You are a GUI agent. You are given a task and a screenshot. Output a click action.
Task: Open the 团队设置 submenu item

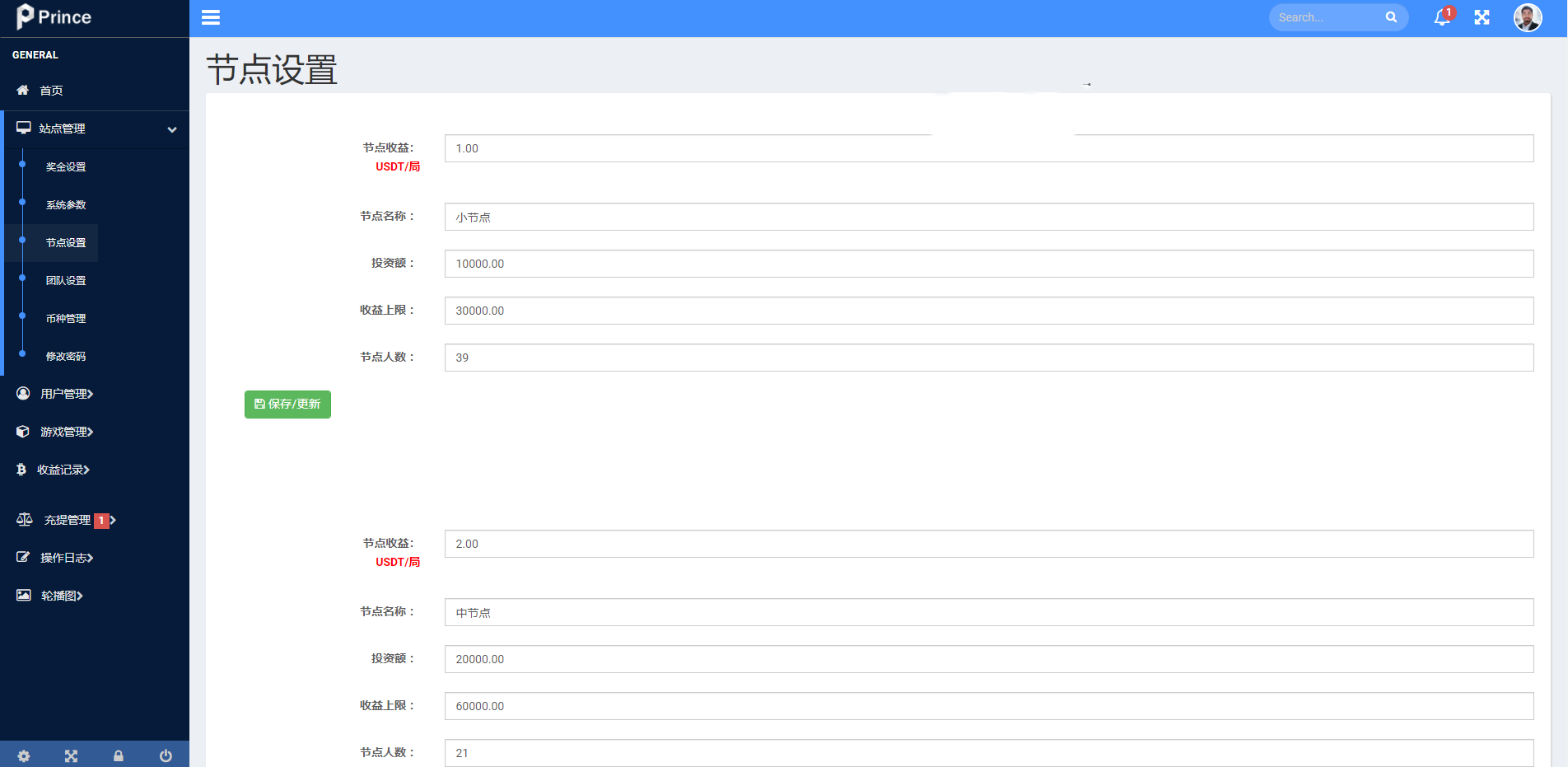[66, 280]
